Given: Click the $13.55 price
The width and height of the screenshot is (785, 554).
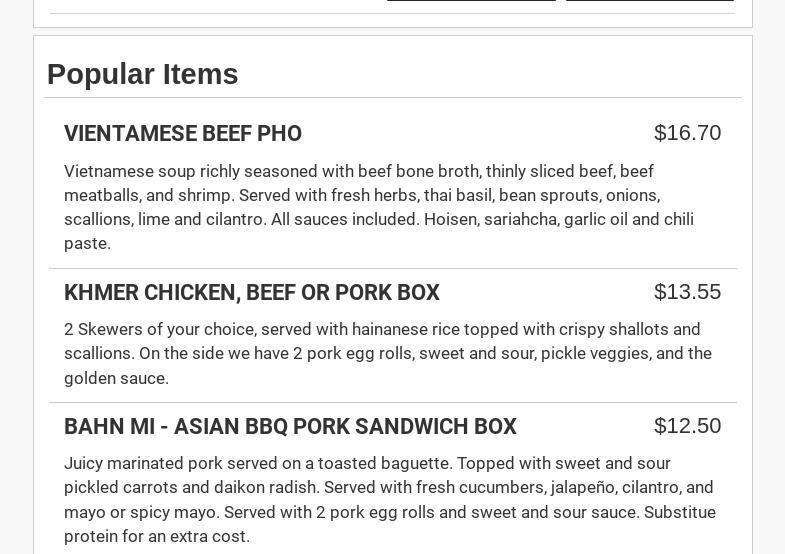Looking at the screenshot, I should pos(687,292).
